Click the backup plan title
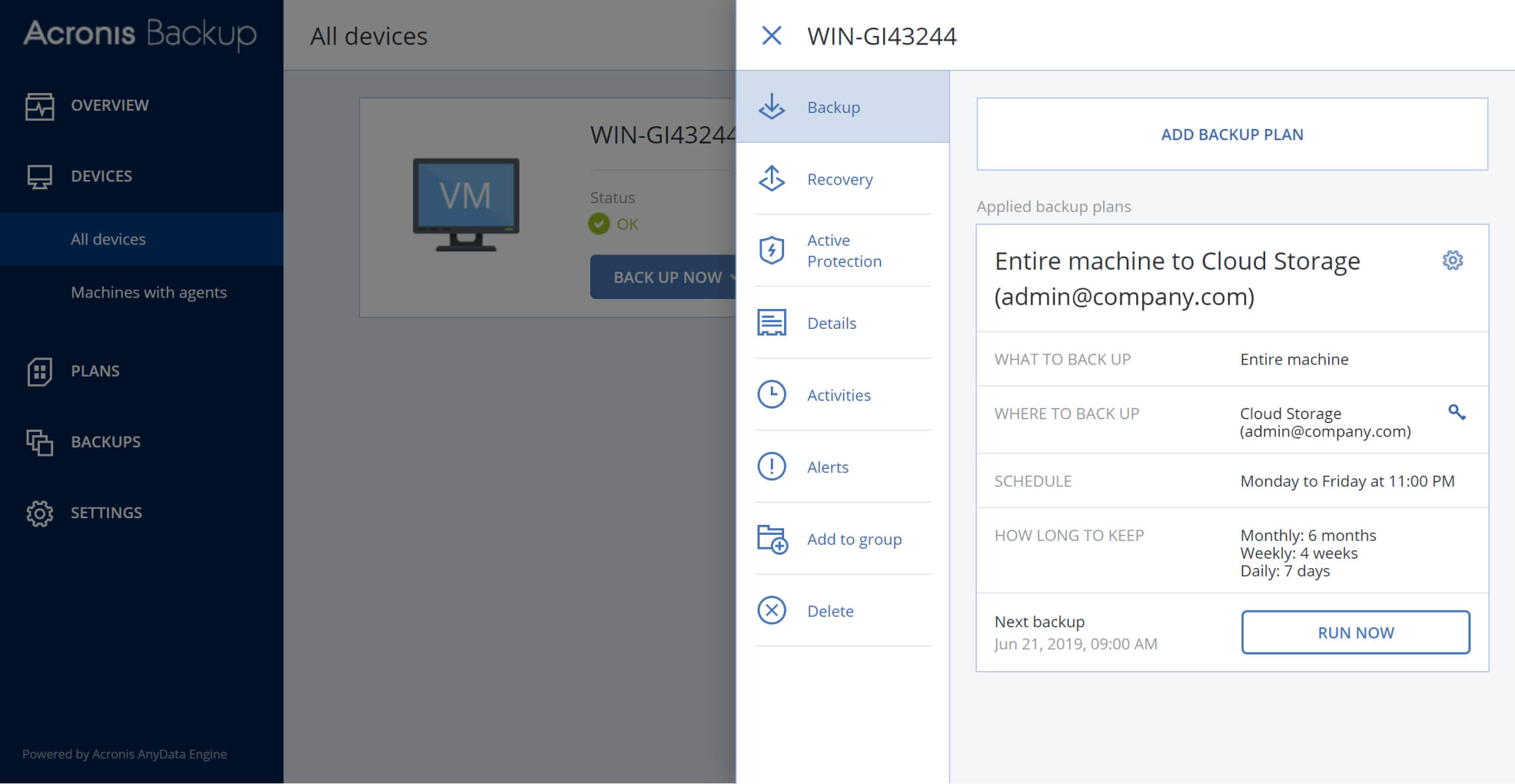1515x784 pixels. pos(1177,279)
